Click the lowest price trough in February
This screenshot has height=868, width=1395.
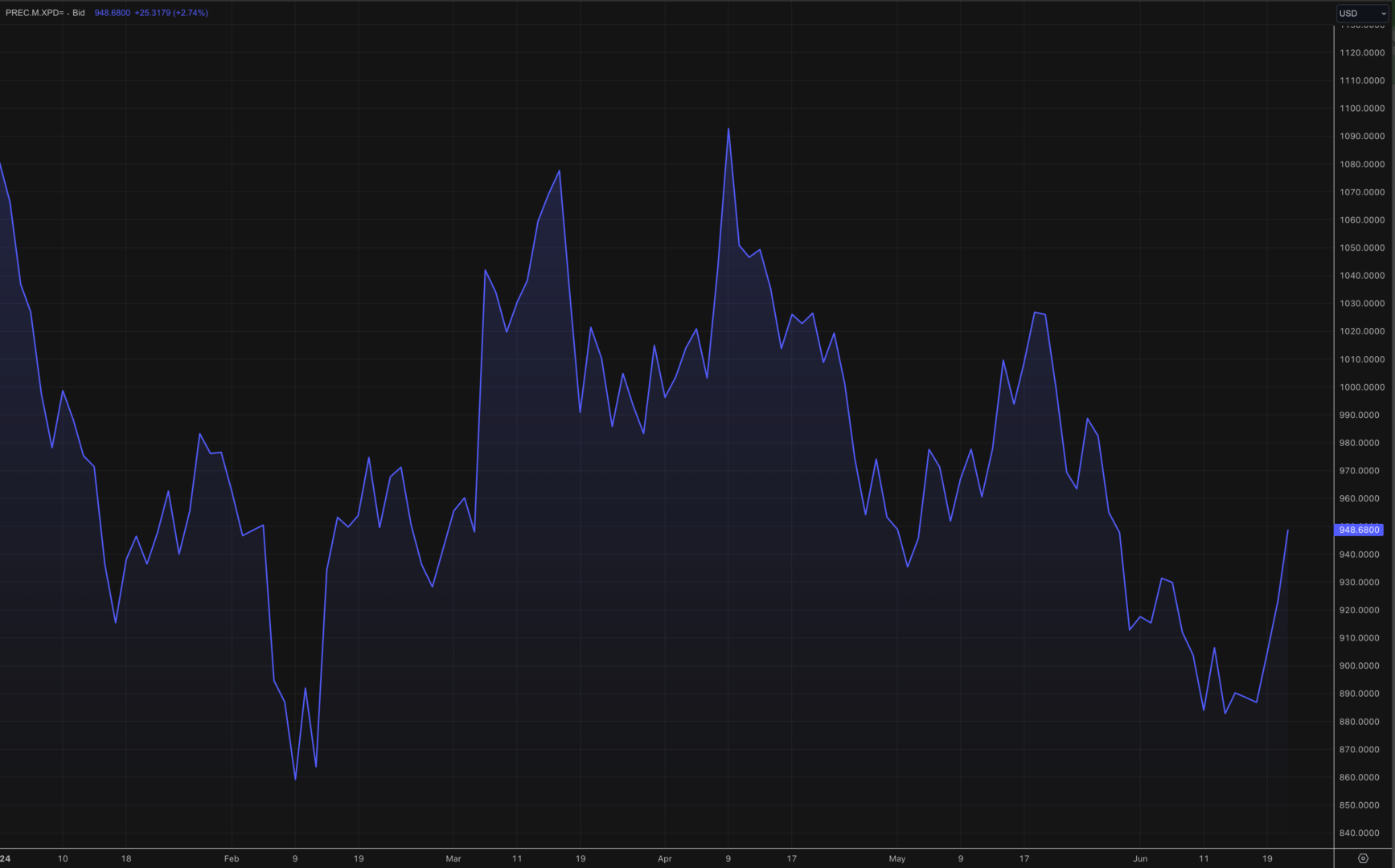[x=295, y=779]
